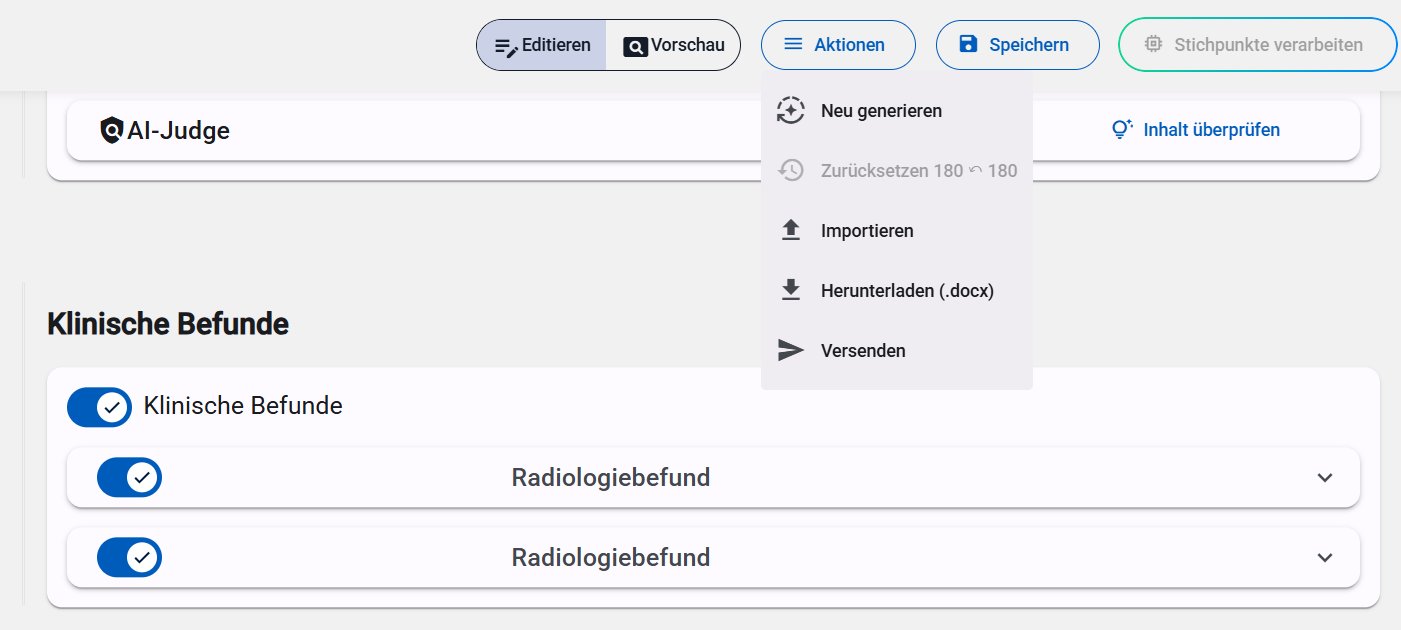Viewport: 1401px width, 630px height.
Task: Switch to Editieren mode
Action: tap(542, 45)
